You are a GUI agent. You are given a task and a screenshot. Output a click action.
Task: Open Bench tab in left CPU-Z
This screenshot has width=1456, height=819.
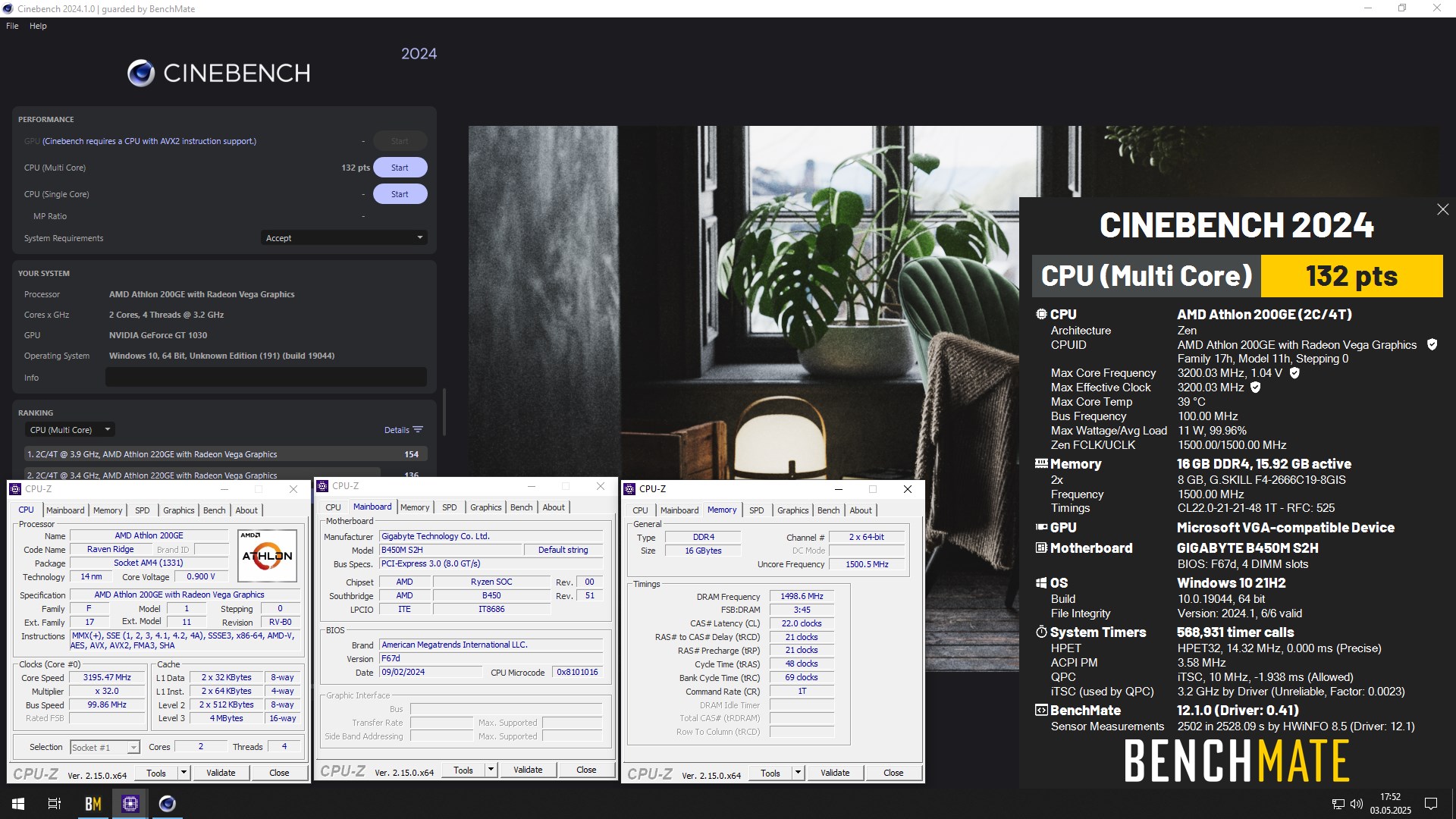coord(215,510)
